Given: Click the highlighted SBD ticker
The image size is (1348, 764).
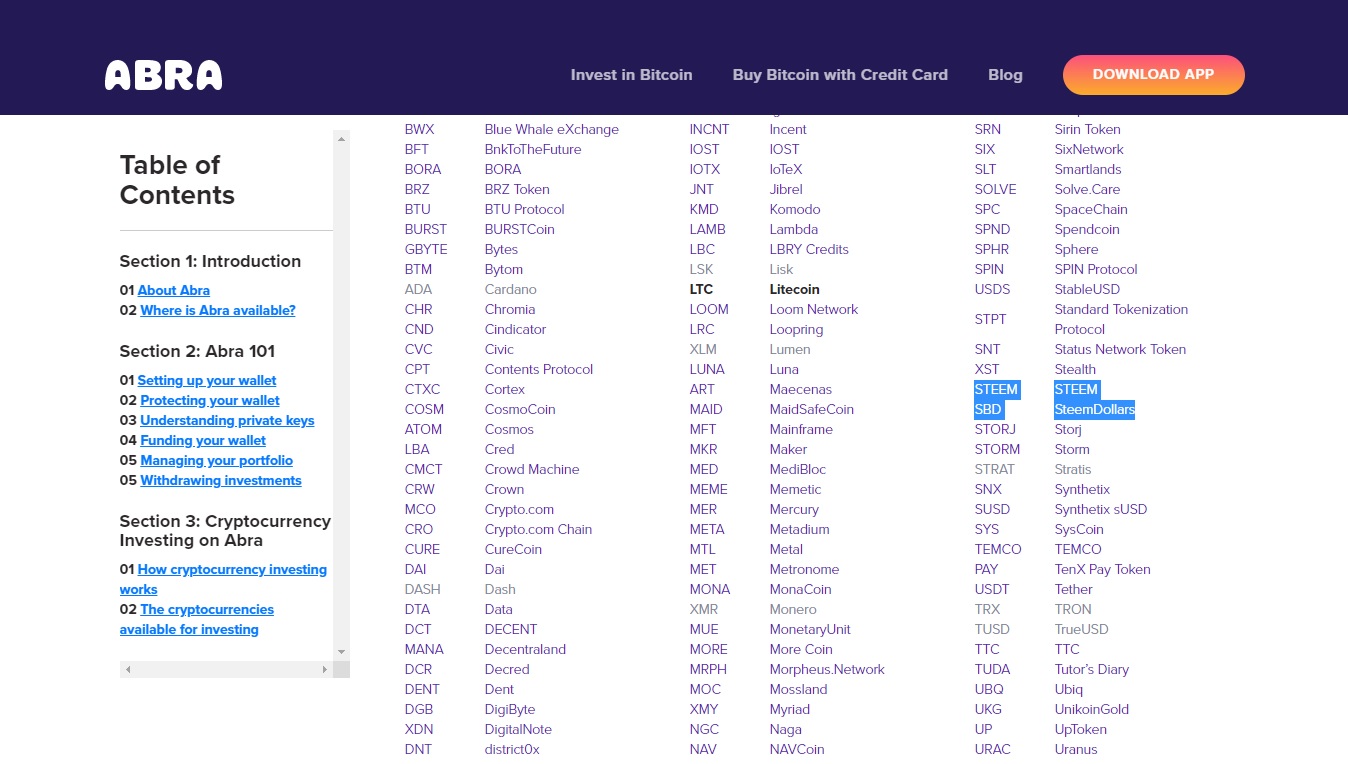Looking at the screenshot, I should coord(988,409).
